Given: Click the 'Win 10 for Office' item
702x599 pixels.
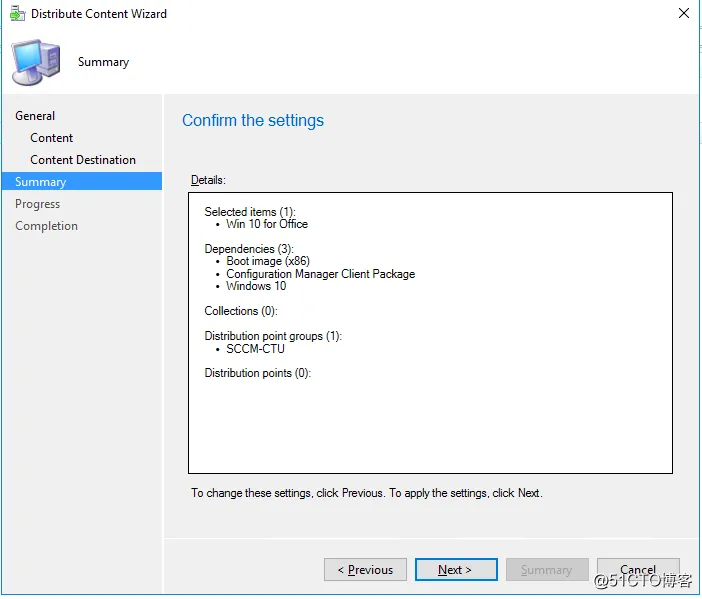Looking at the screenshot, I should click(267, 224).
